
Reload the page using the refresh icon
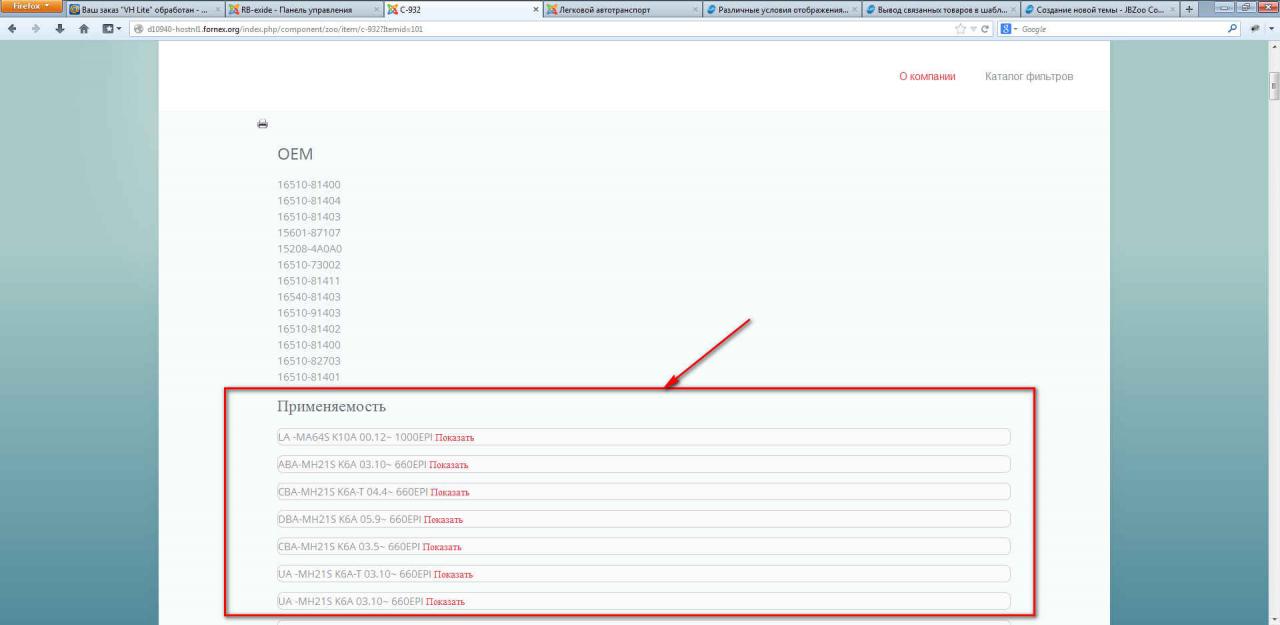tap(984, 28)
